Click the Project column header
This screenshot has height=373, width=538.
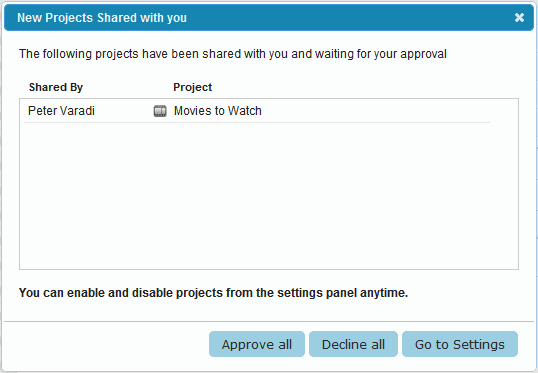point(192,87)
